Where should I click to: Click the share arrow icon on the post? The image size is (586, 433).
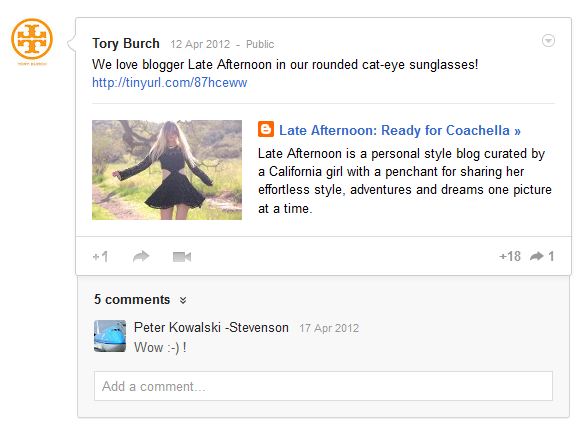pos(141,256)
